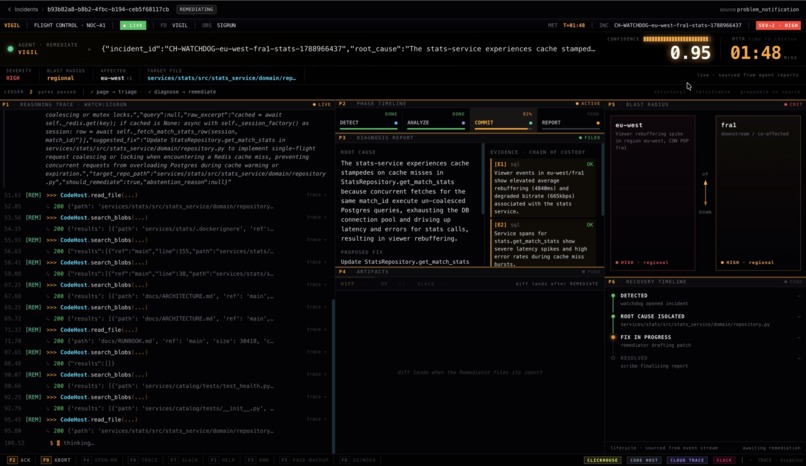This screenshot has width=806, height=466.
Task: Click the CH-WATCHDOG incident ID in header
Action: pyautogui.click(x=677, y=25)
